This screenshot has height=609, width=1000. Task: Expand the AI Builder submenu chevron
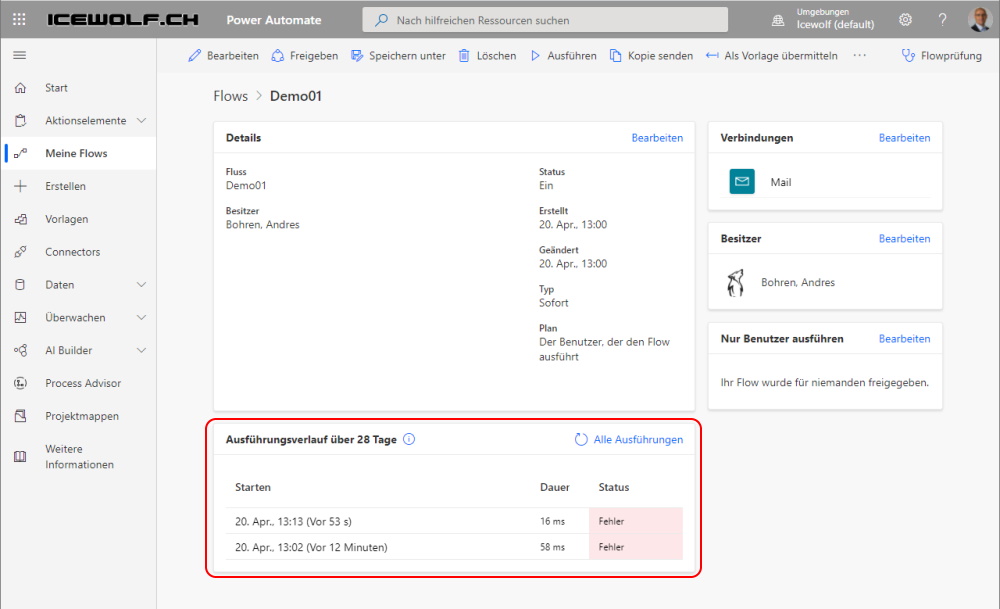coord(142,350)
